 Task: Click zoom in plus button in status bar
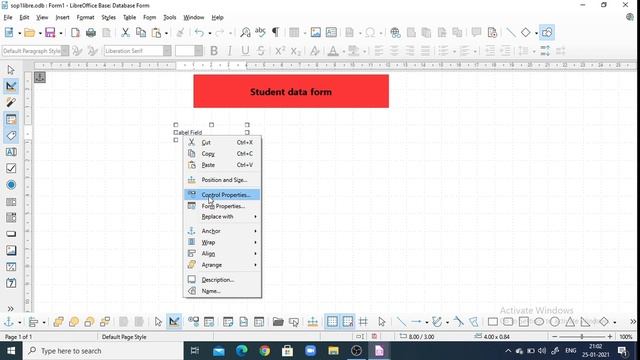click(610, 337)
